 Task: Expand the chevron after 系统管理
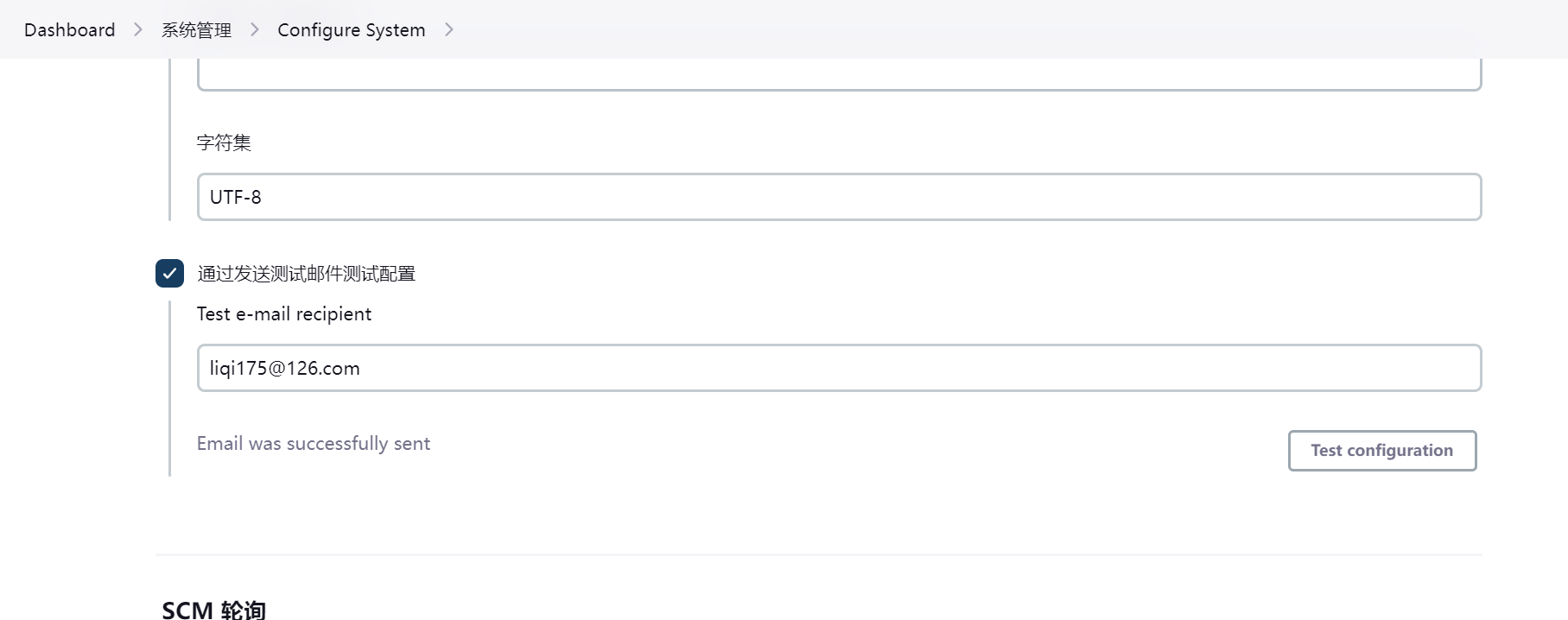point(255,30)
